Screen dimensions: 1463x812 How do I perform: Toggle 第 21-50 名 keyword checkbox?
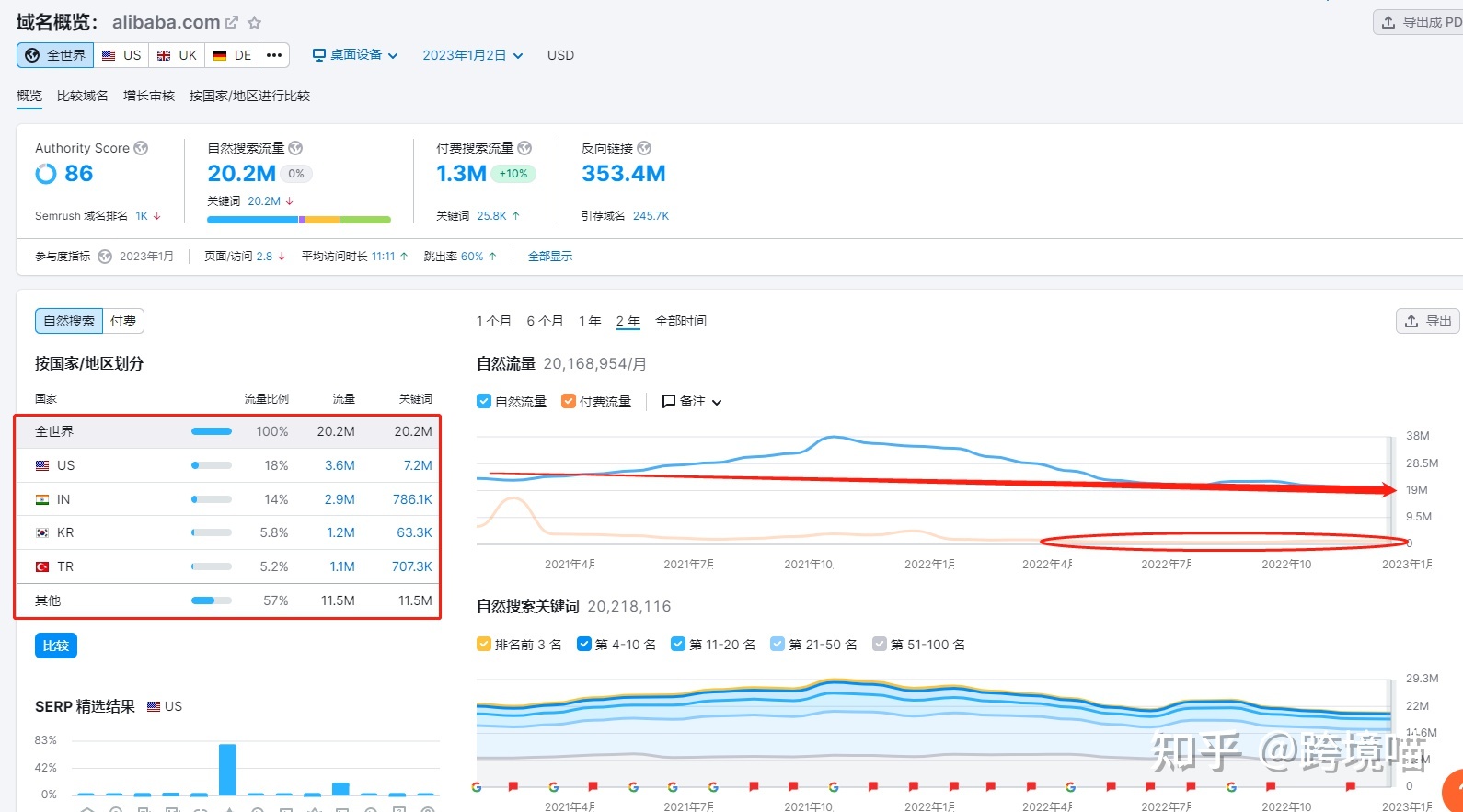(x=778, y=644)
